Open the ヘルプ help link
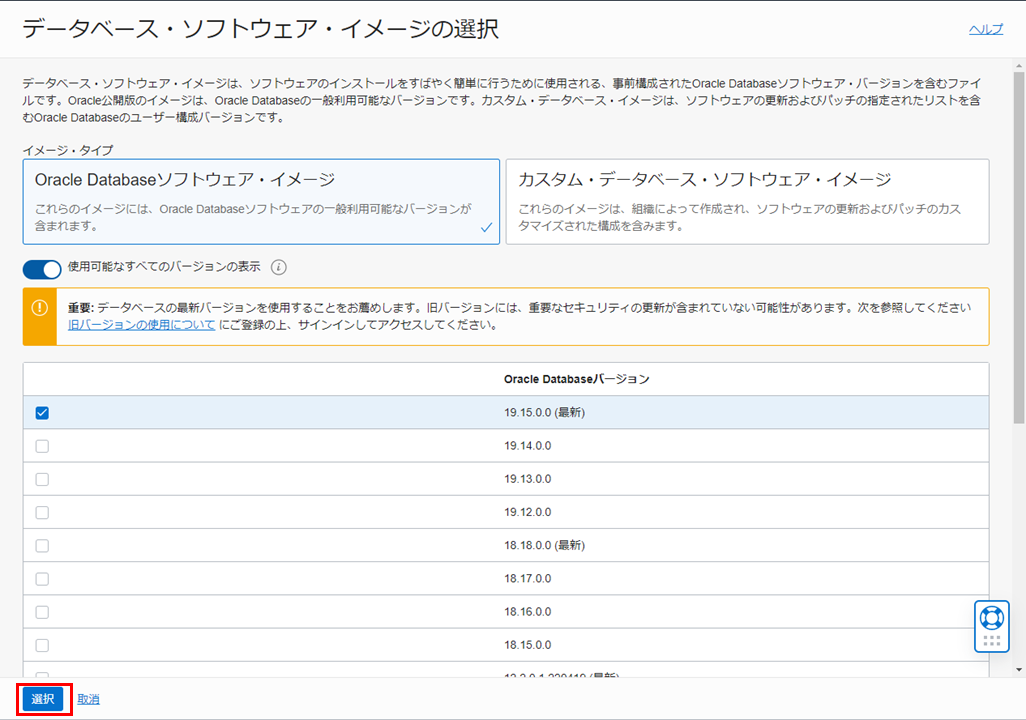Viewport: 1026px width, 720px height. [985, 29]
